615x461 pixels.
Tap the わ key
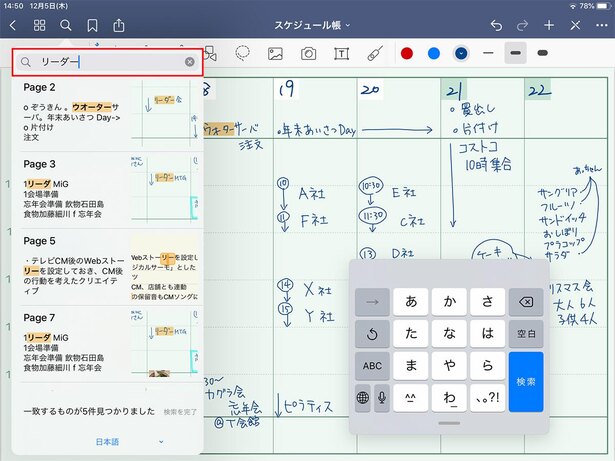click(x=449, y=398)
